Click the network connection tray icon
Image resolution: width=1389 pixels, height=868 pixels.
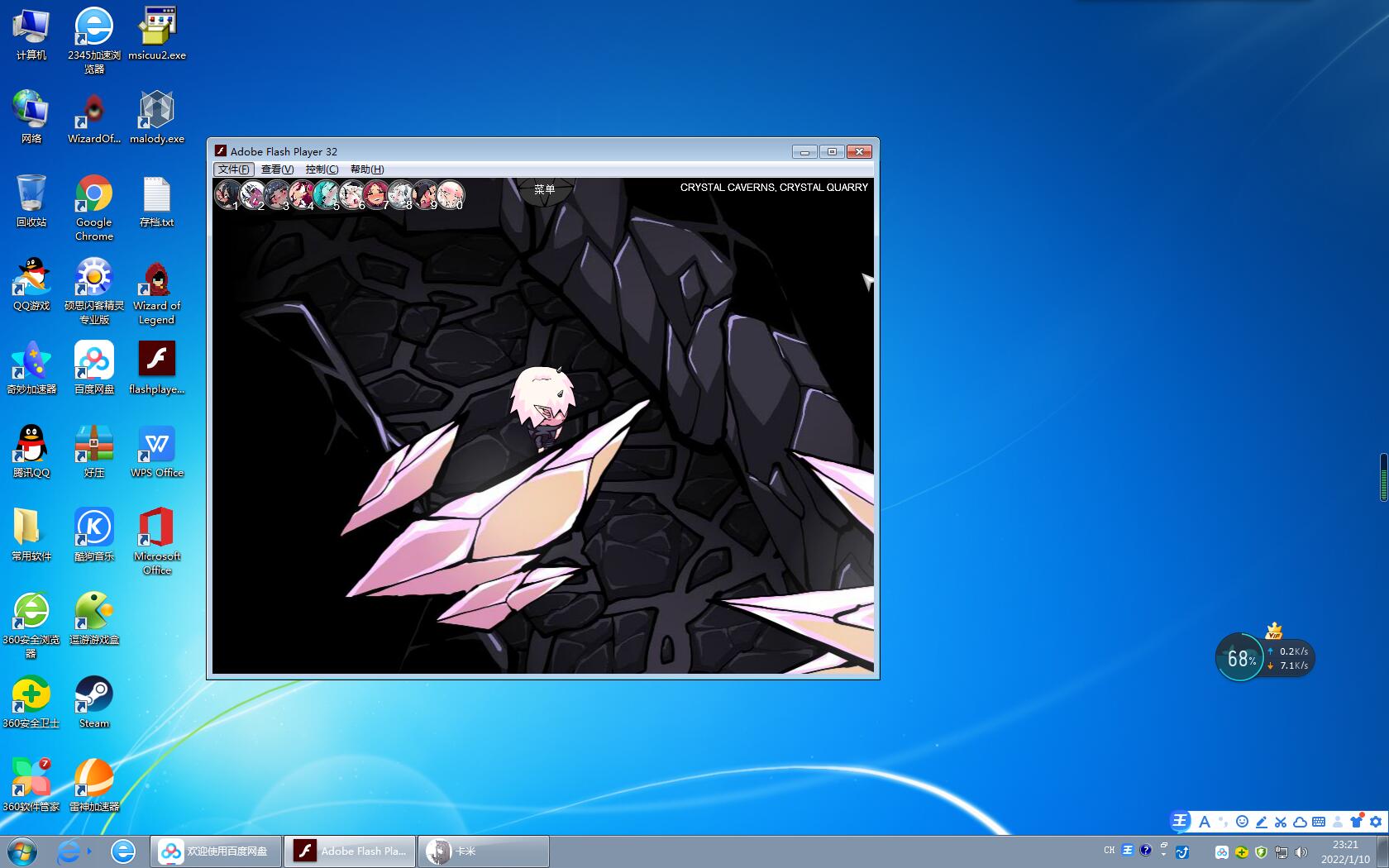point(1282,853)
